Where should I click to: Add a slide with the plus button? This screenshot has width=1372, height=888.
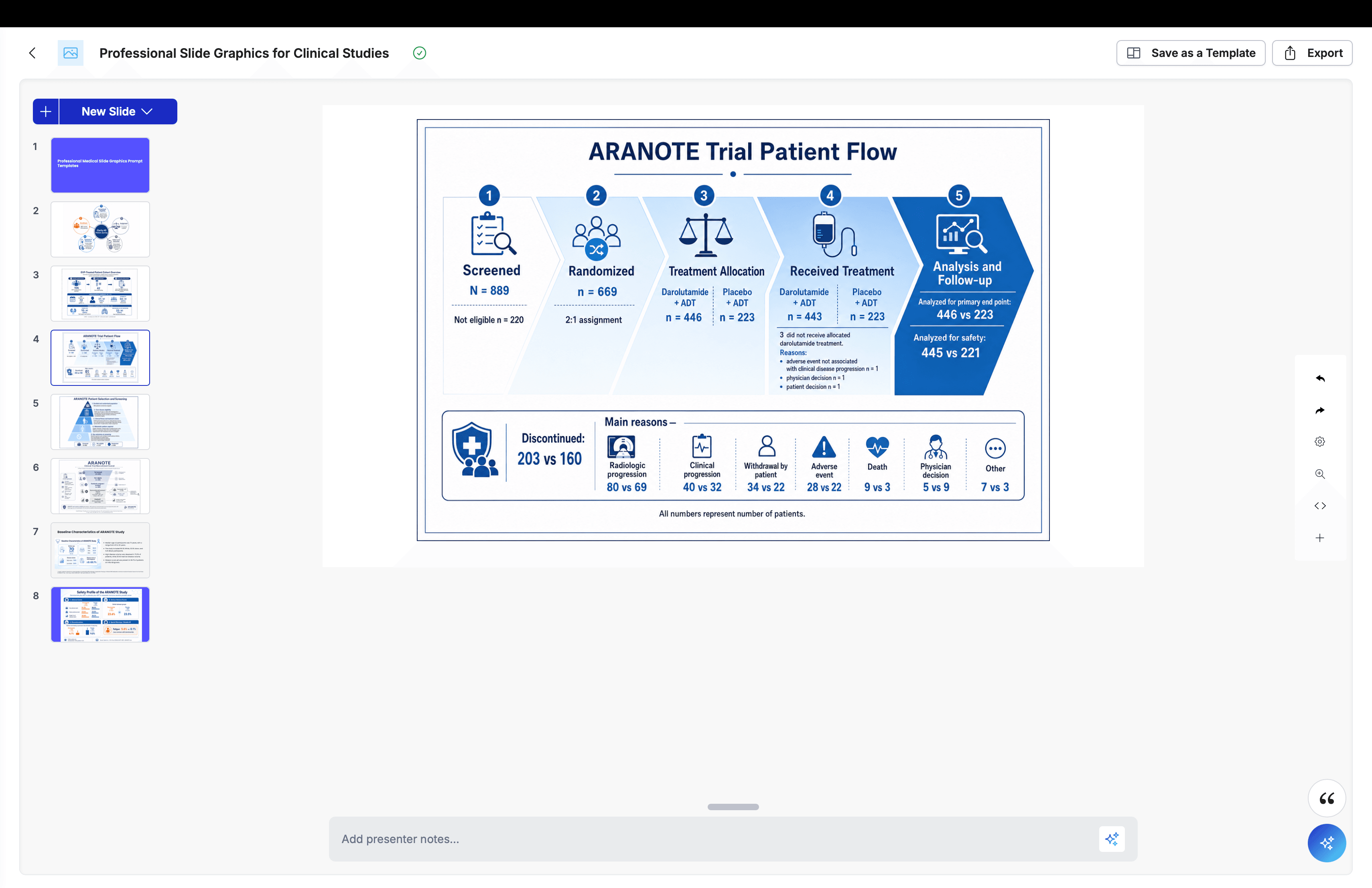click(46, 111)
